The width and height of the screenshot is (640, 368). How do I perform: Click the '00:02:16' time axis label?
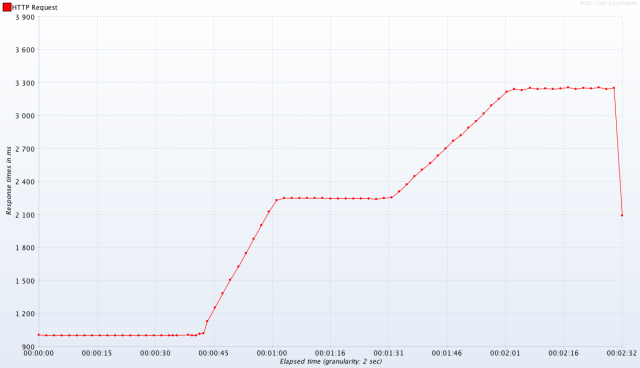564,353
